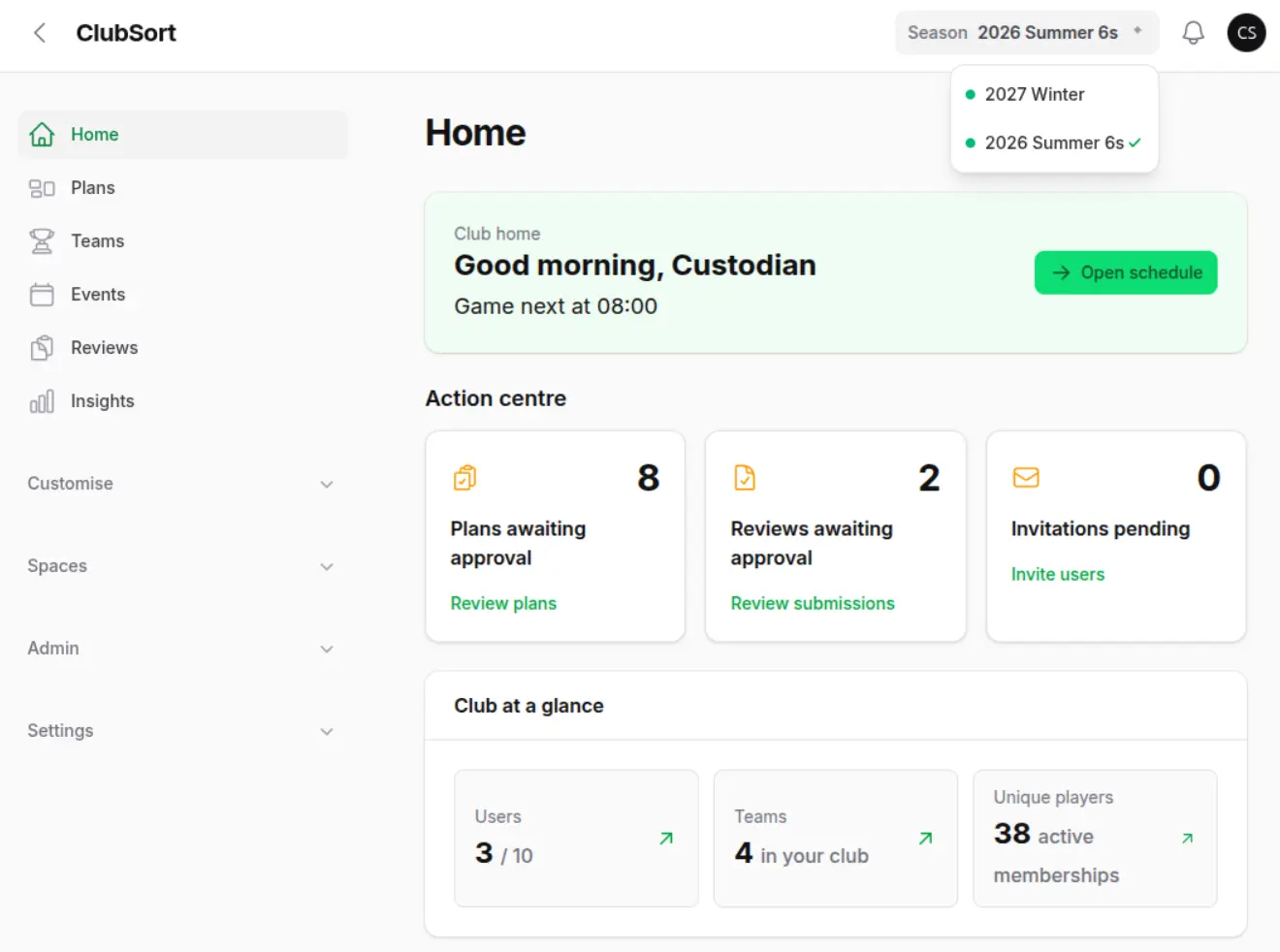
Task: Open the CS user avatar menu
Action: pos(1246,33)
